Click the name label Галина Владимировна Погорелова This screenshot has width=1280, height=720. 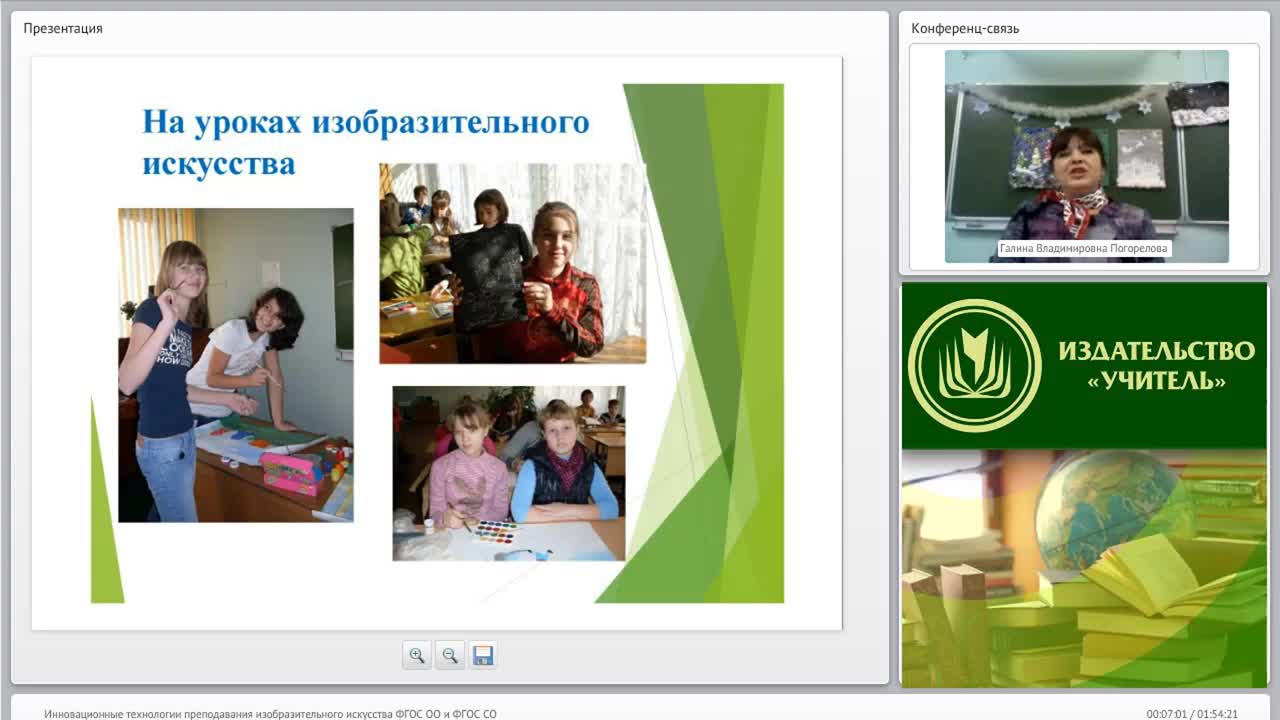(x=1083, y=249)
